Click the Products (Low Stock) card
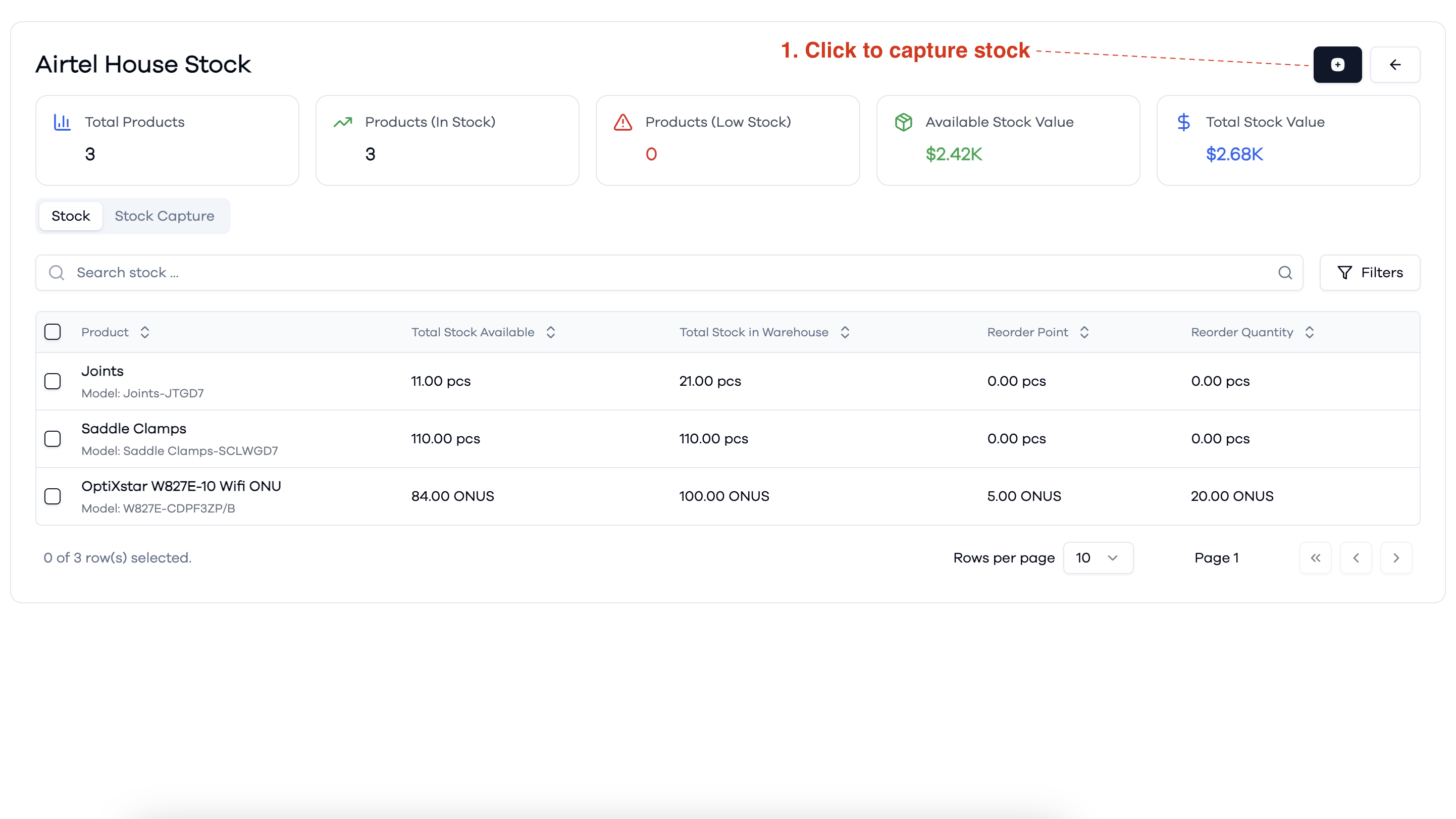Viewport: 1456px width, 819px height. click(x=727, y=140)
